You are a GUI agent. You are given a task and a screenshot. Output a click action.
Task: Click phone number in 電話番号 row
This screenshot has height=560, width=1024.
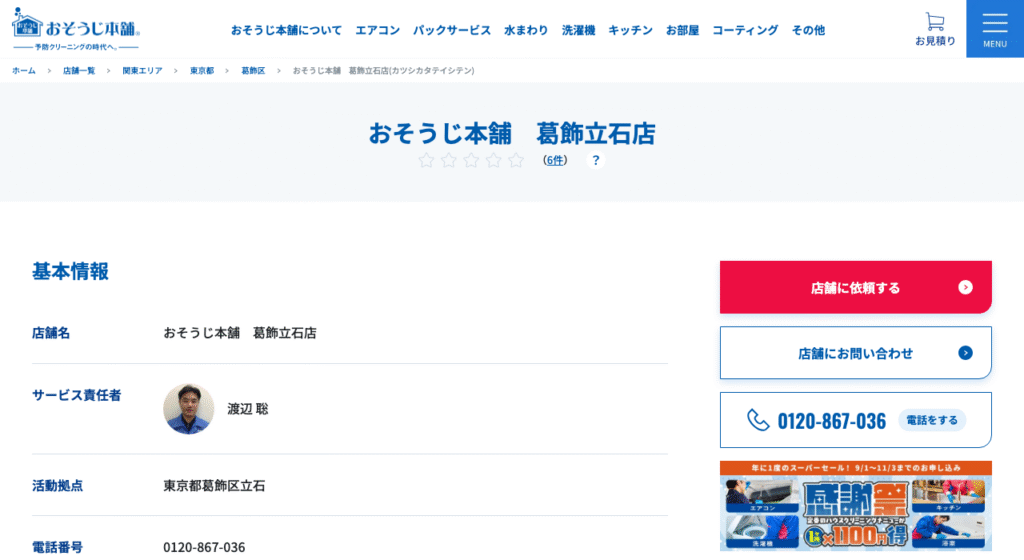coord(204,547)
